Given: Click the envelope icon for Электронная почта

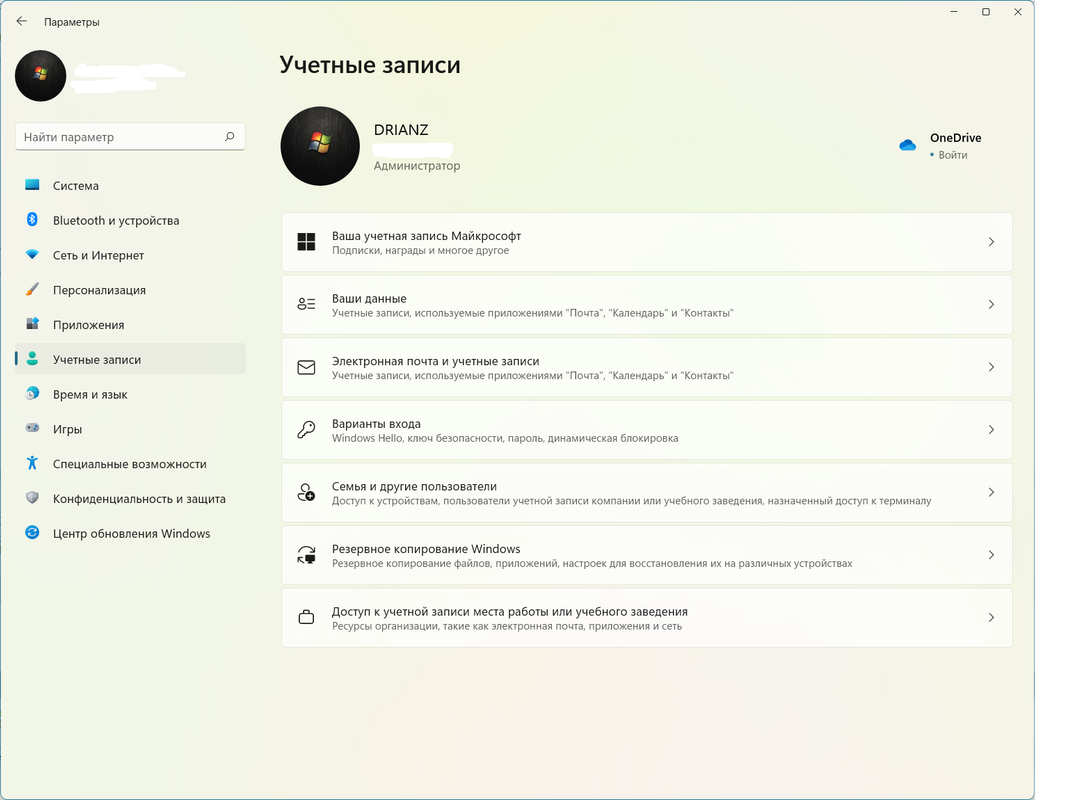Looking at the screenshot, I should 306,367.
